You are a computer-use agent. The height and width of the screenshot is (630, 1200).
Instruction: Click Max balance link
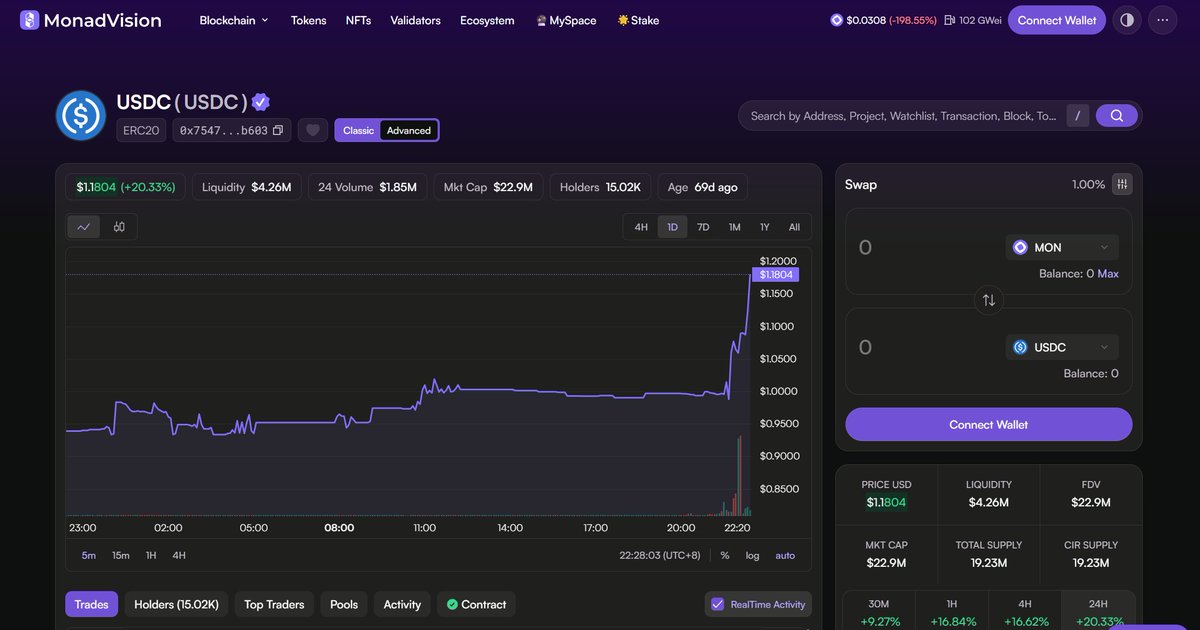[x=1108, y=273]
